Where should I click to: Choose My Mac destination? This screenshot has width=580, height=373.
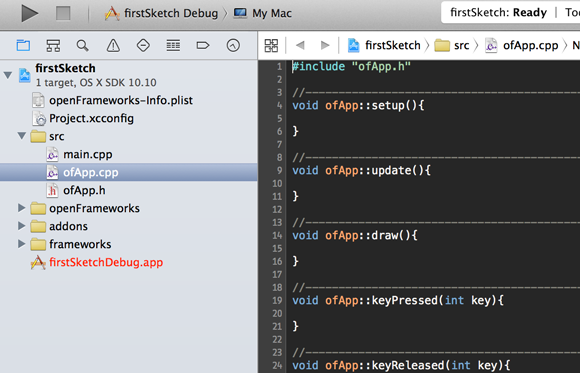pyautogui.click(x=262, y=13)
